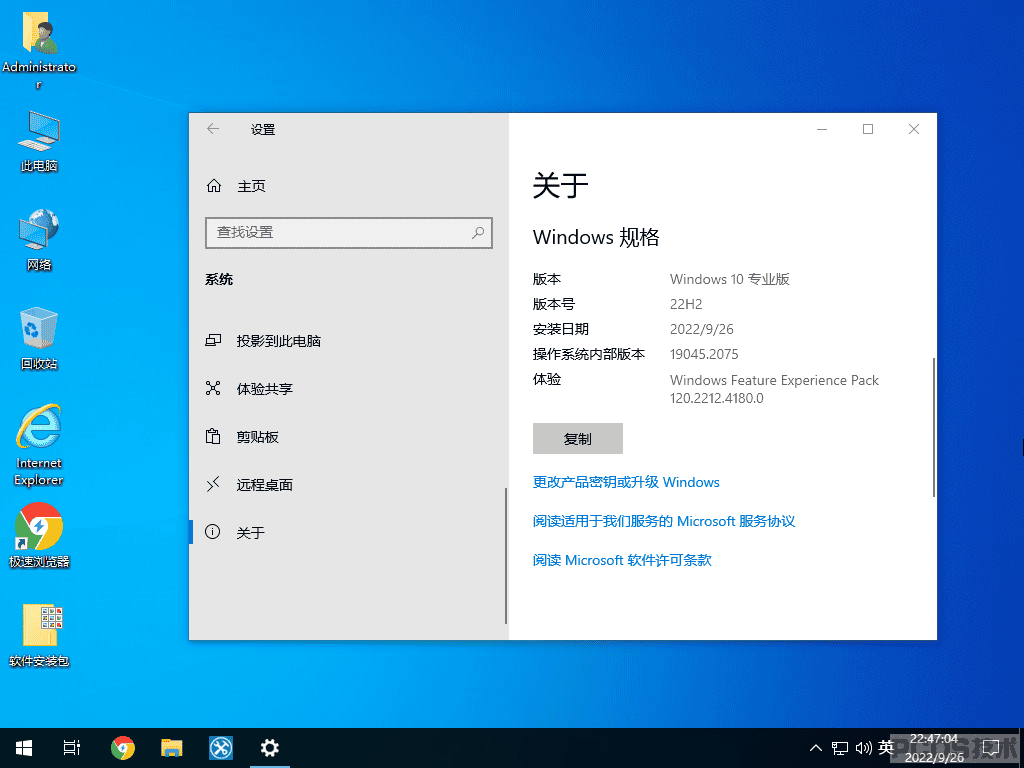
Task: Close the Settings window
Action: [x=914, y=129]
